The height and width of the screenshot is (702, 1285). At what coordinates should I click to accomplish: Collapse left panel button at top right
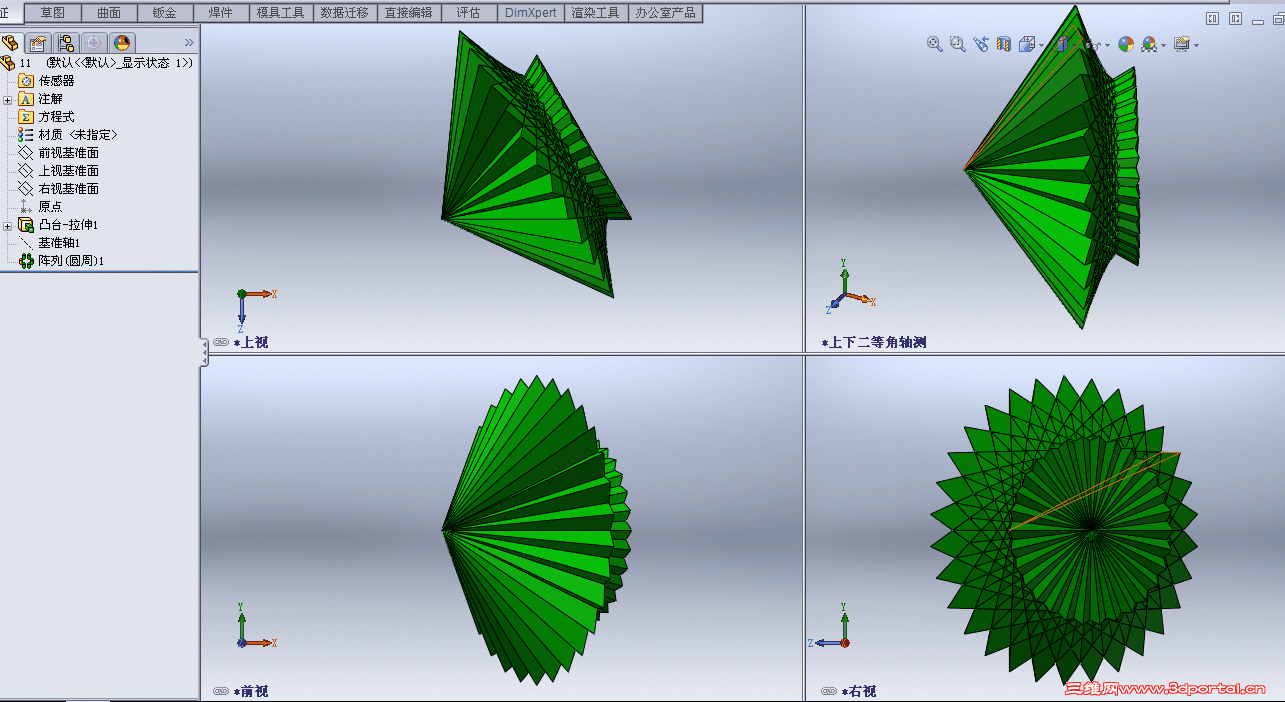(x=1212, y=18)
